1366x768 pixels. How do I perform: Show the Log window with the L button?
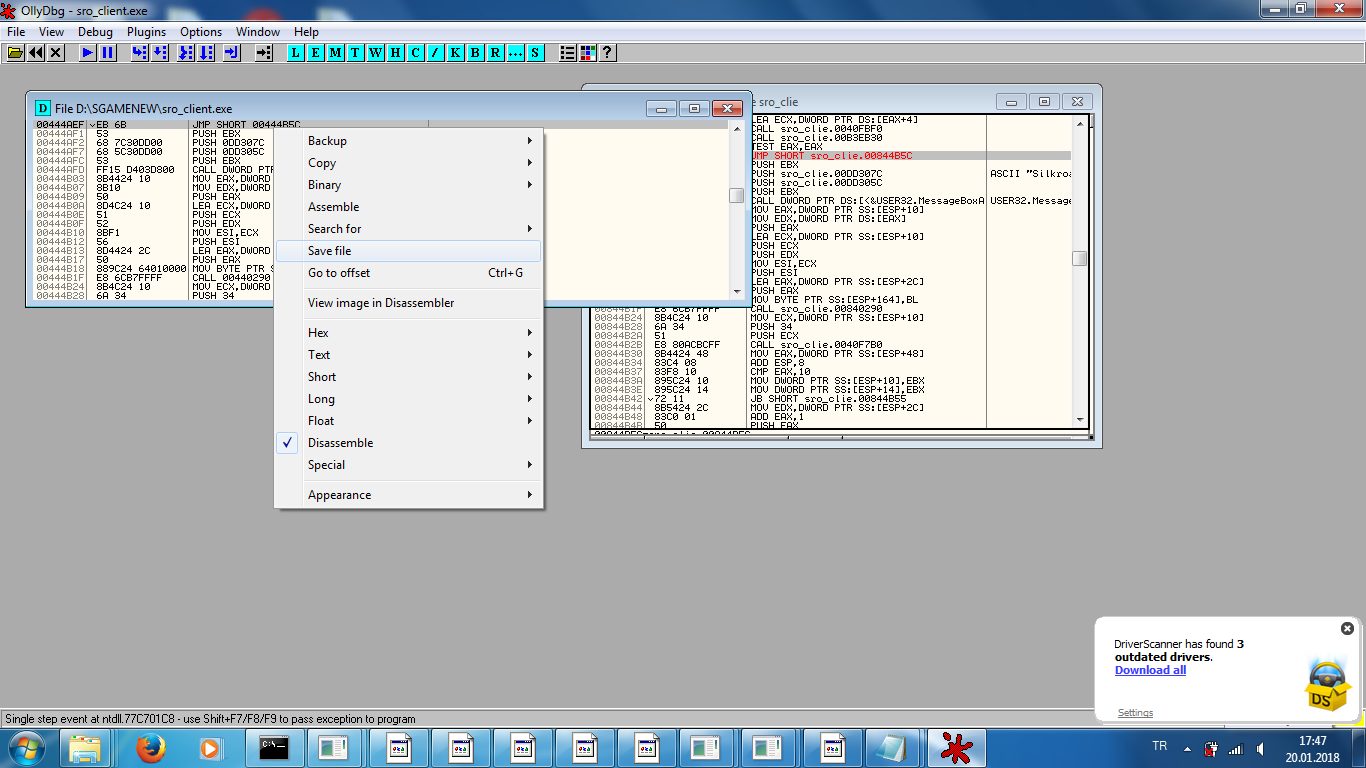coord(296,52)
